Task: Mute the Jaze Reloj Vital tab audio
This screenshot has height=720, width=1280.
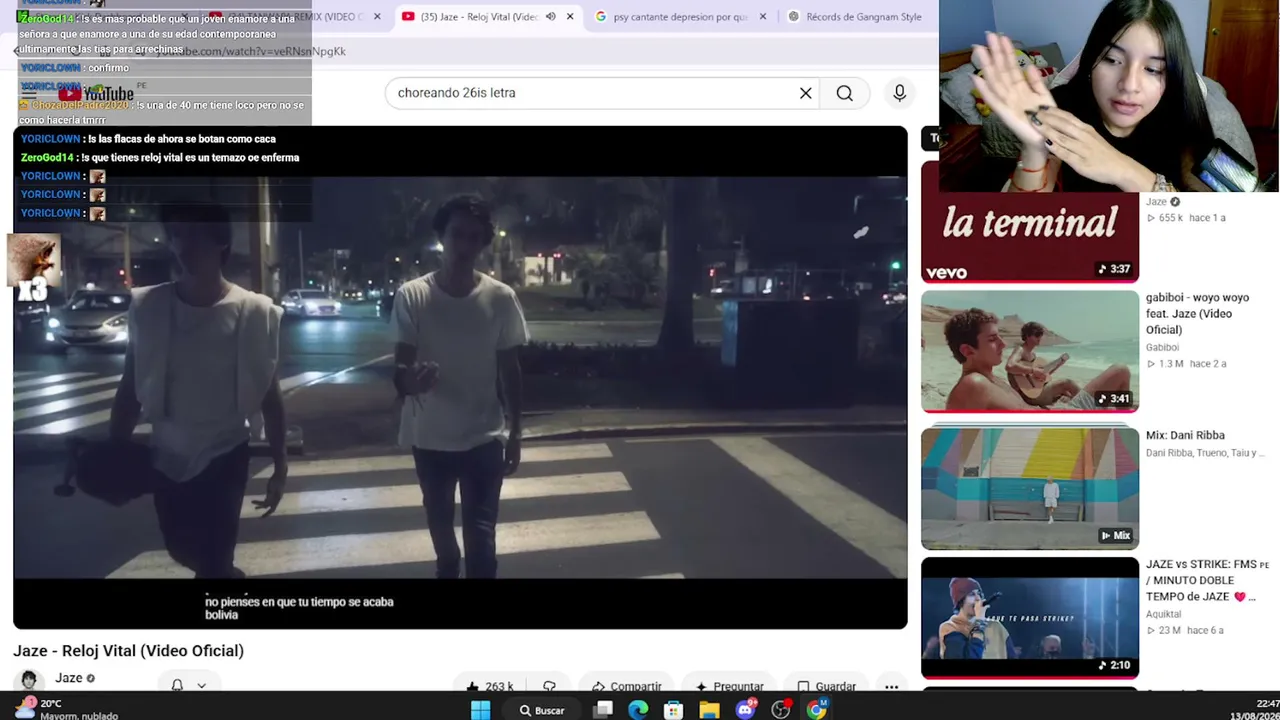Action: tap(550, 16)
